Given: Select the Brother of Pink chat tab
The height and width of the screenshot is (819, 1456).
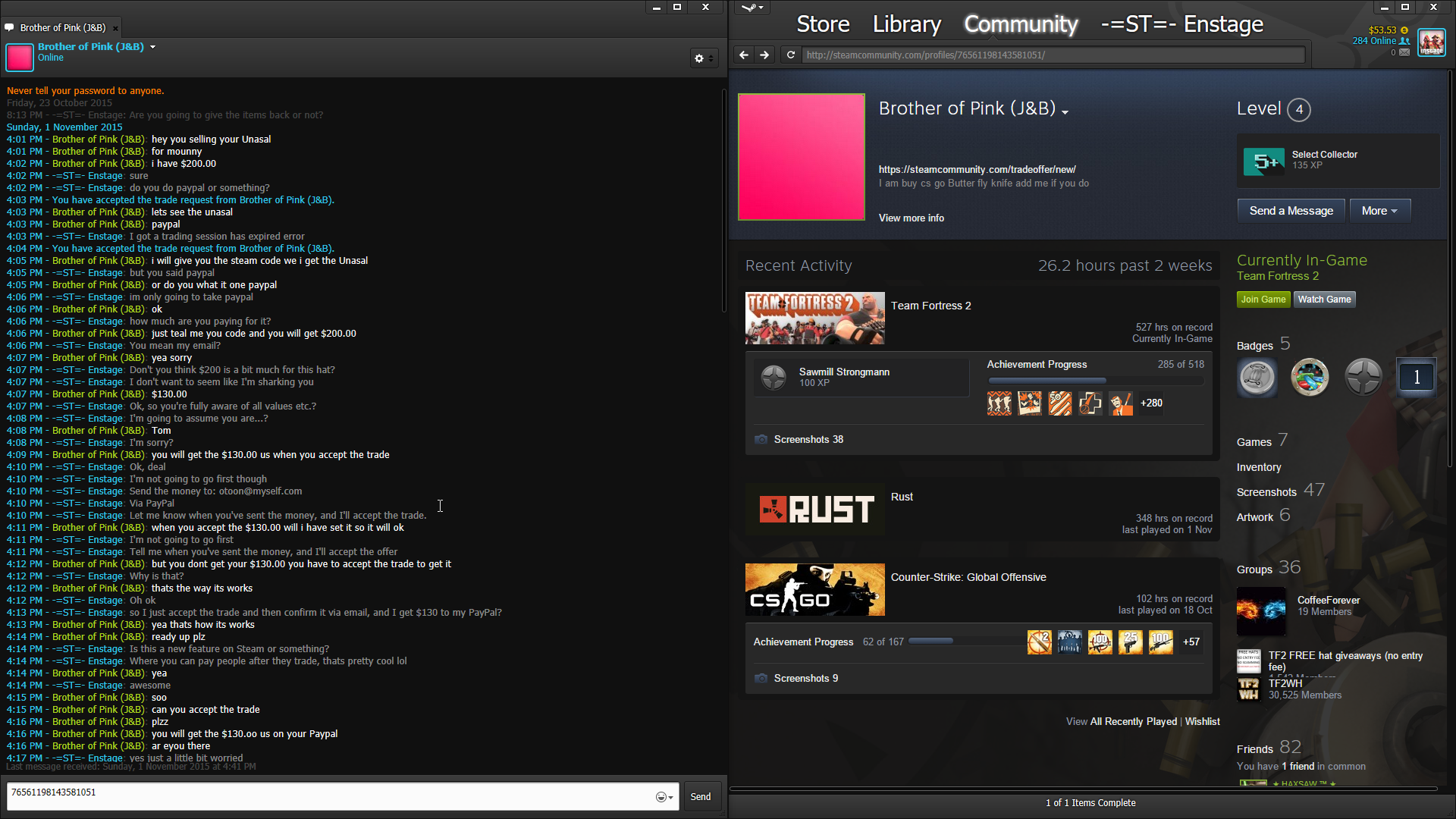Looking at the screenshot, I should coord(62,28).
